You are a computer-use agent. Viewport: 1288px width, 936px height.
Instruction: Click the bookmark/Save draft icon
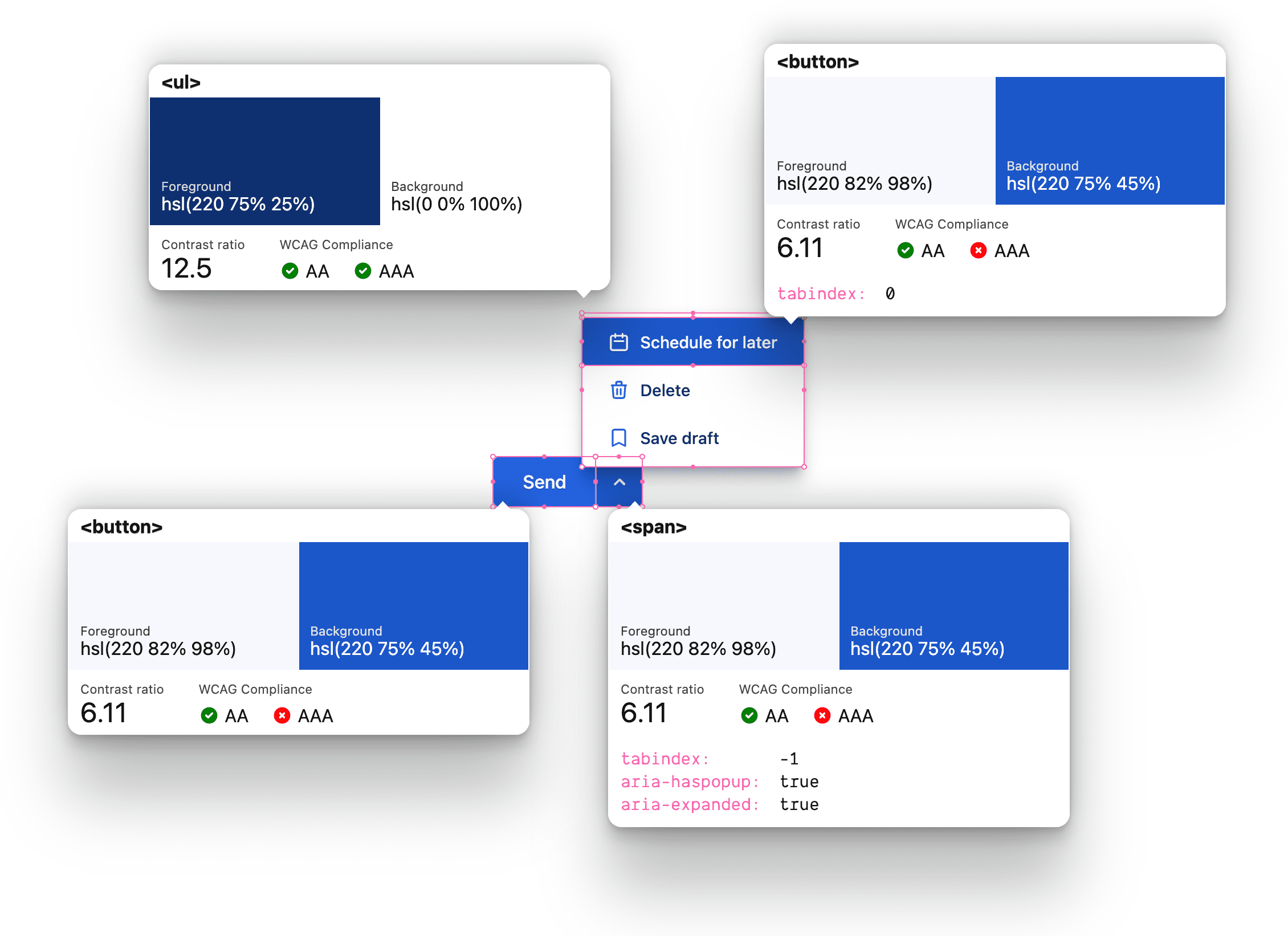tap(618, 436)
